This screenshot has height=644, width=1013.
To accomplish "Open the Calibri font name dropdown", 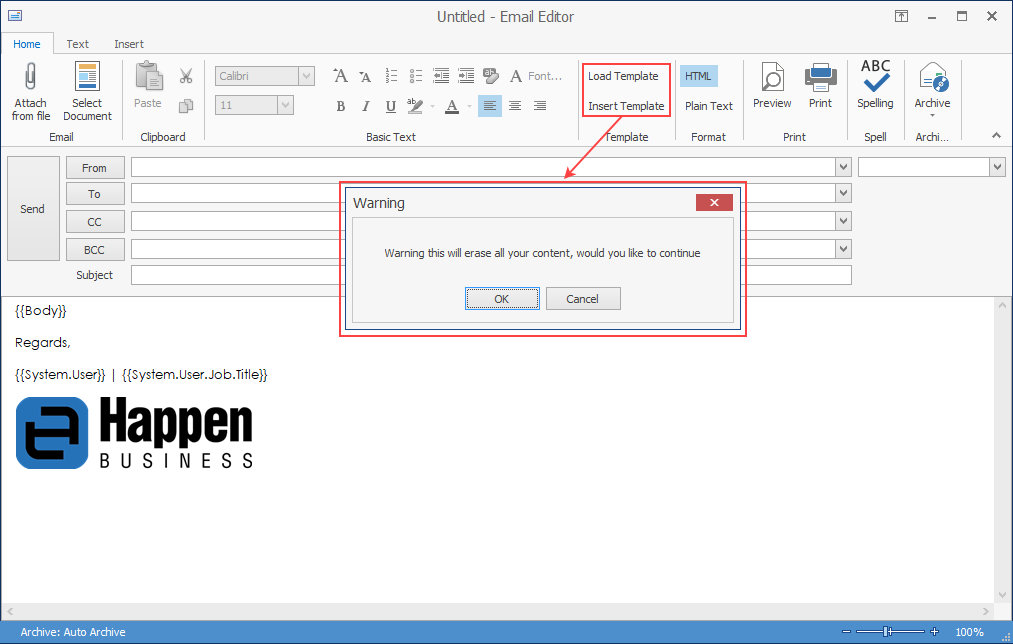I will point(307,76).
